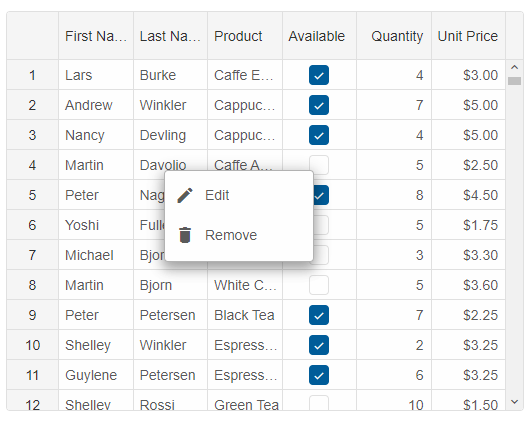Sort by the Unit Price header
Viewport: 531px width, 424px height.
[468, 36]
